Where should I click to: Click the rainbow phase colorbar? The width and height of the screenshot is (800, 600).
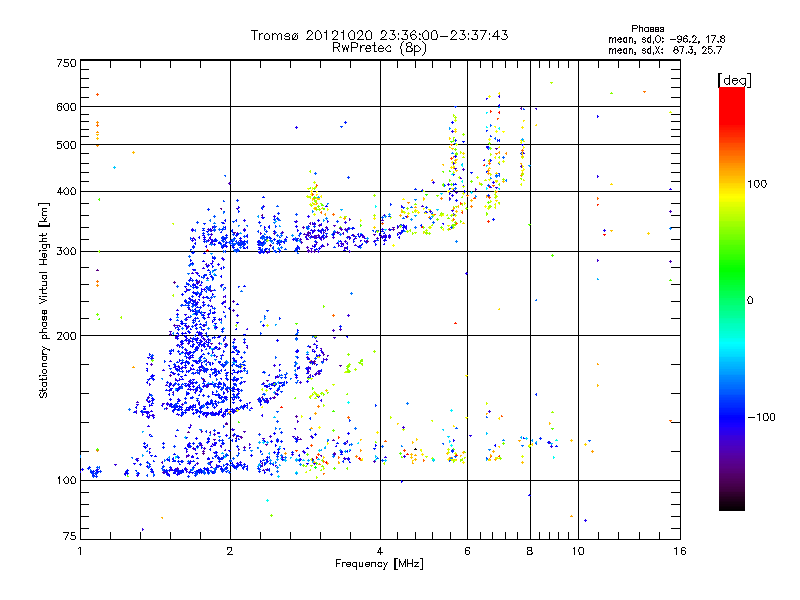point(732,298)
